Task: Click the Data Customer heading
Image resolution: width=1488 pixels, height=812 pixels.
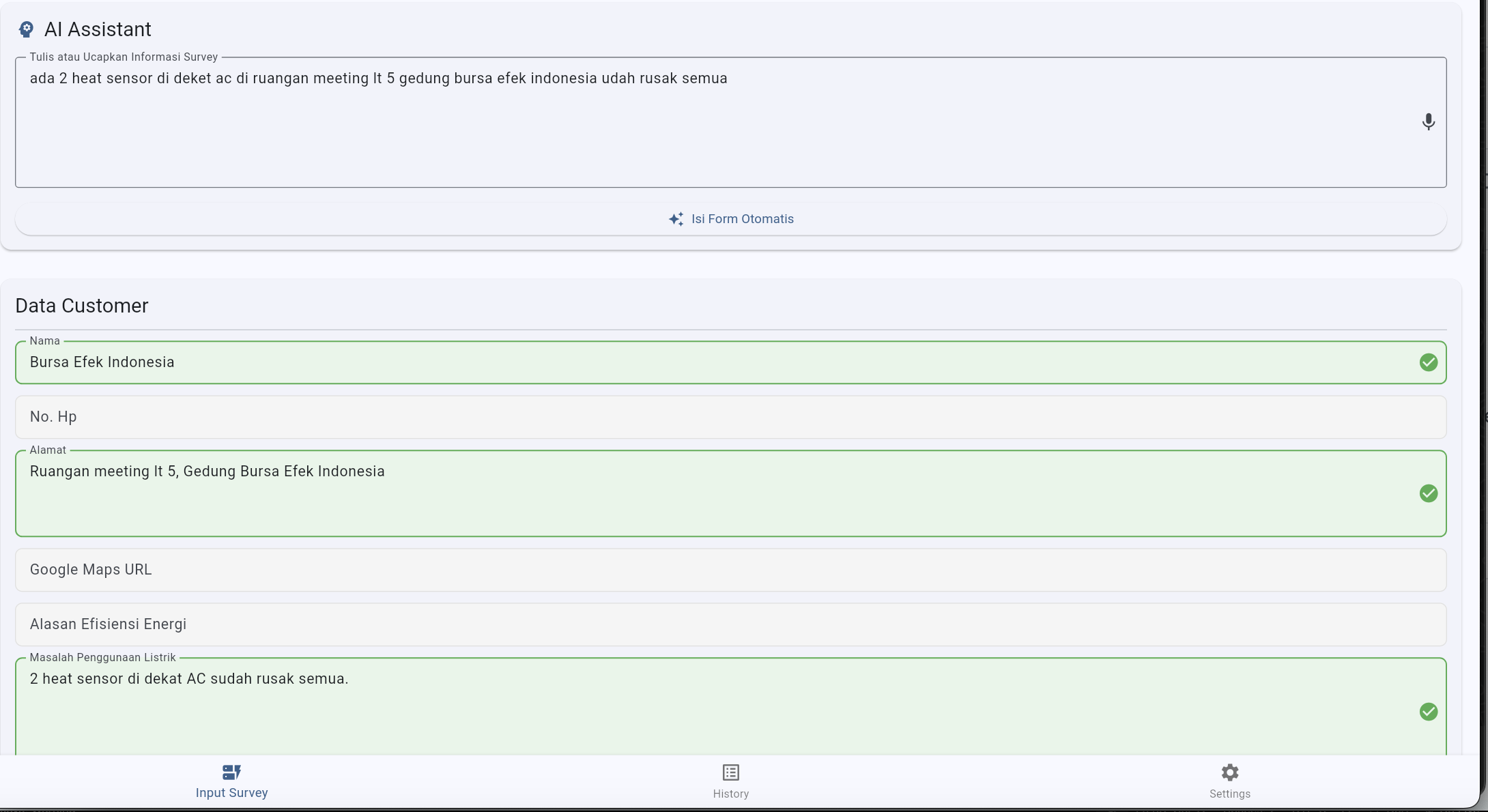Action: point(82,306)
